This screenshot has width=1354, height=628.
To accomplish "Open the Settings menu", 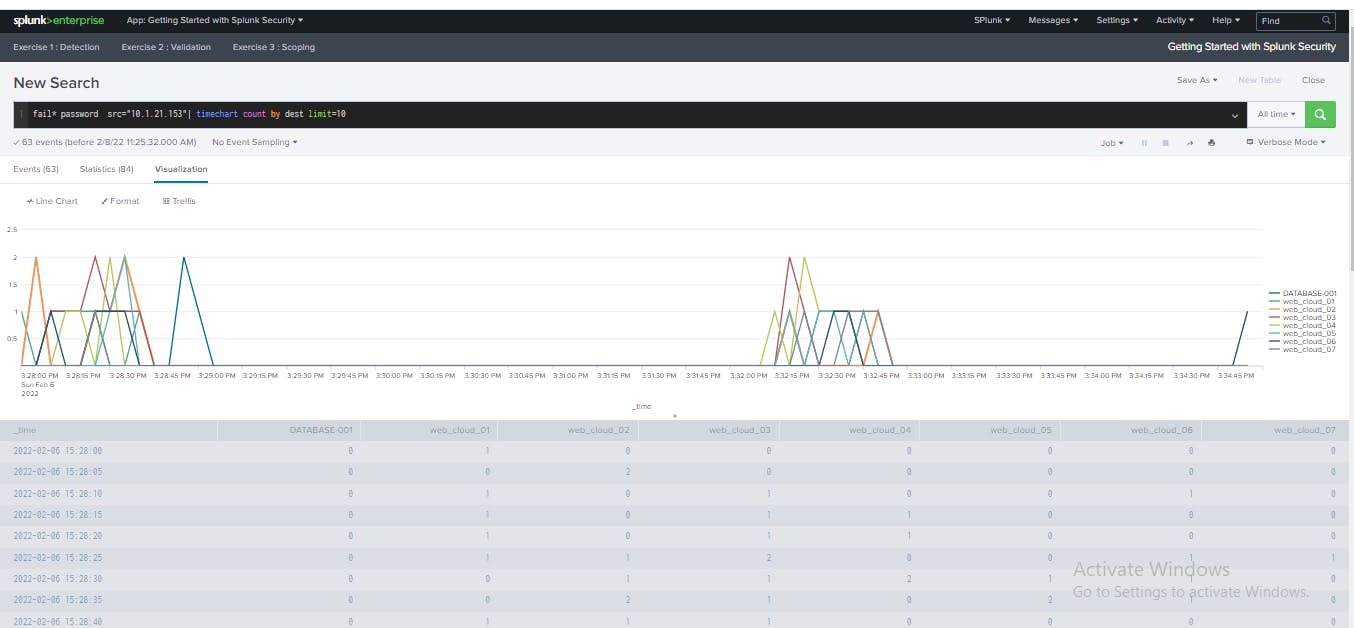I will [x=1116, y=20].
